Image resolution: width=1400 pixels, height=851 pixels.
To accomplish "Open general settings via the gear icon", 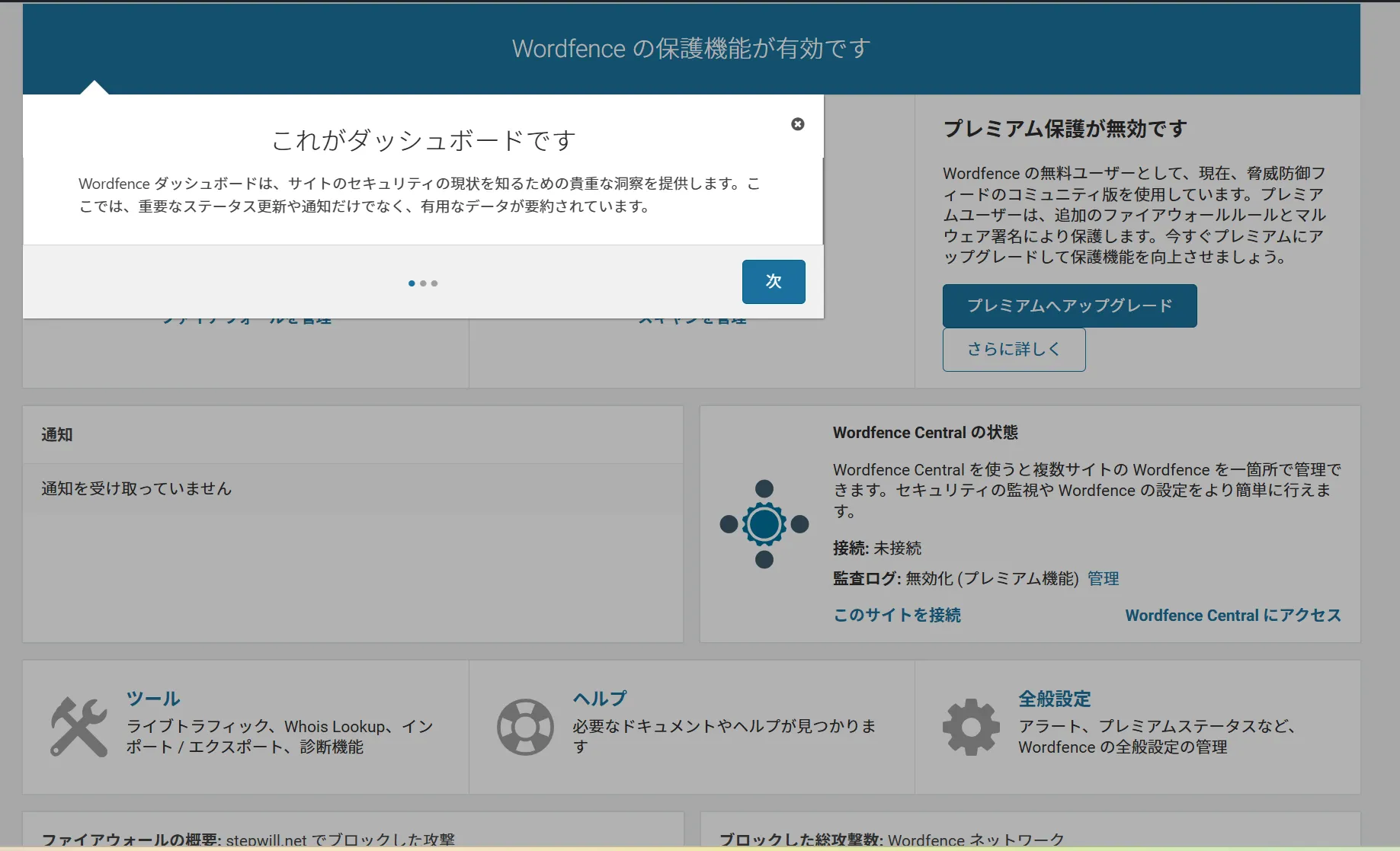I will tap(969, 726).
